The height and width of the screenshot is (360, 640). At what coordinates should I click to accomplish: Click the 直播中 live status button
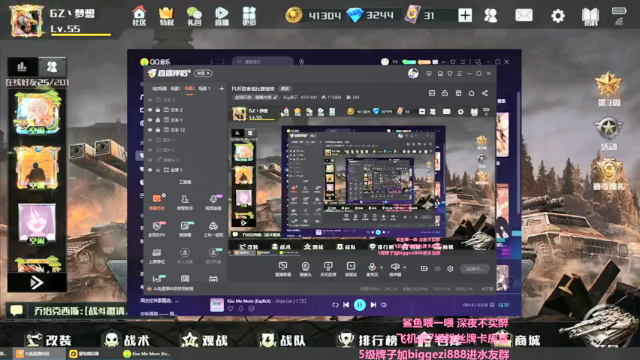(474, 269)
